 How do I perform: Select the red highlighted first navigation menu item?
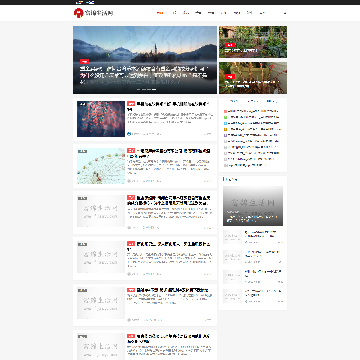click(x=160, y=13)
